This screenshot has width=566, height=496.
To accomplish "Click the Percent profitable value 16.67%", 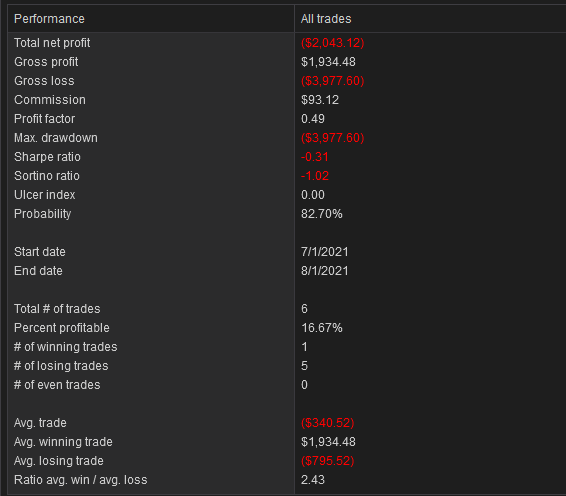I will coord(322,328).
